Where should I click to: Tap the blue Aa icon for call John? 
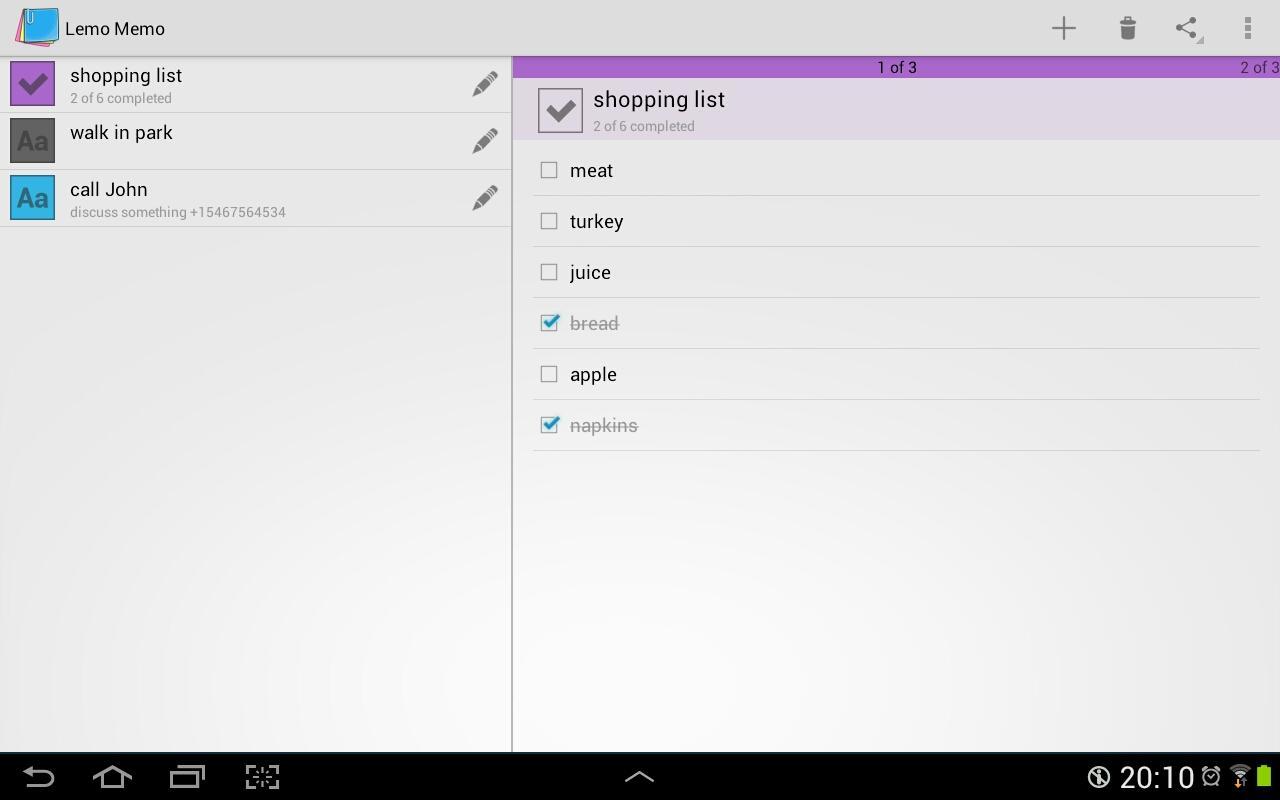coord(32,198)
